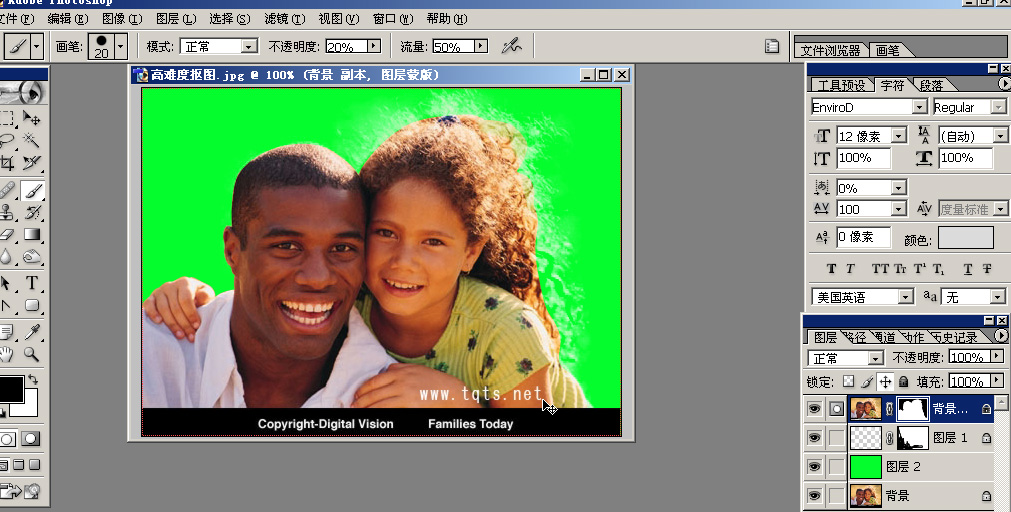Open the 选择(S) menu
Viewport: 1011px width, 512px height.
point(230,19)
